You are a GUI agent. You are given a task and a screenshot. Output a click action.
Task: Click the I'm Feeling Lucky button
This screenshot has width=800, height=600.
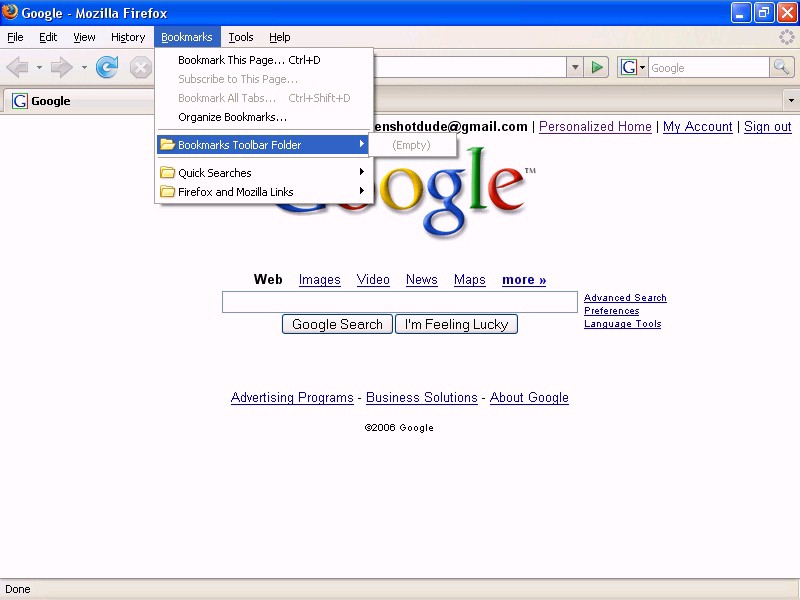coord(457,324)
